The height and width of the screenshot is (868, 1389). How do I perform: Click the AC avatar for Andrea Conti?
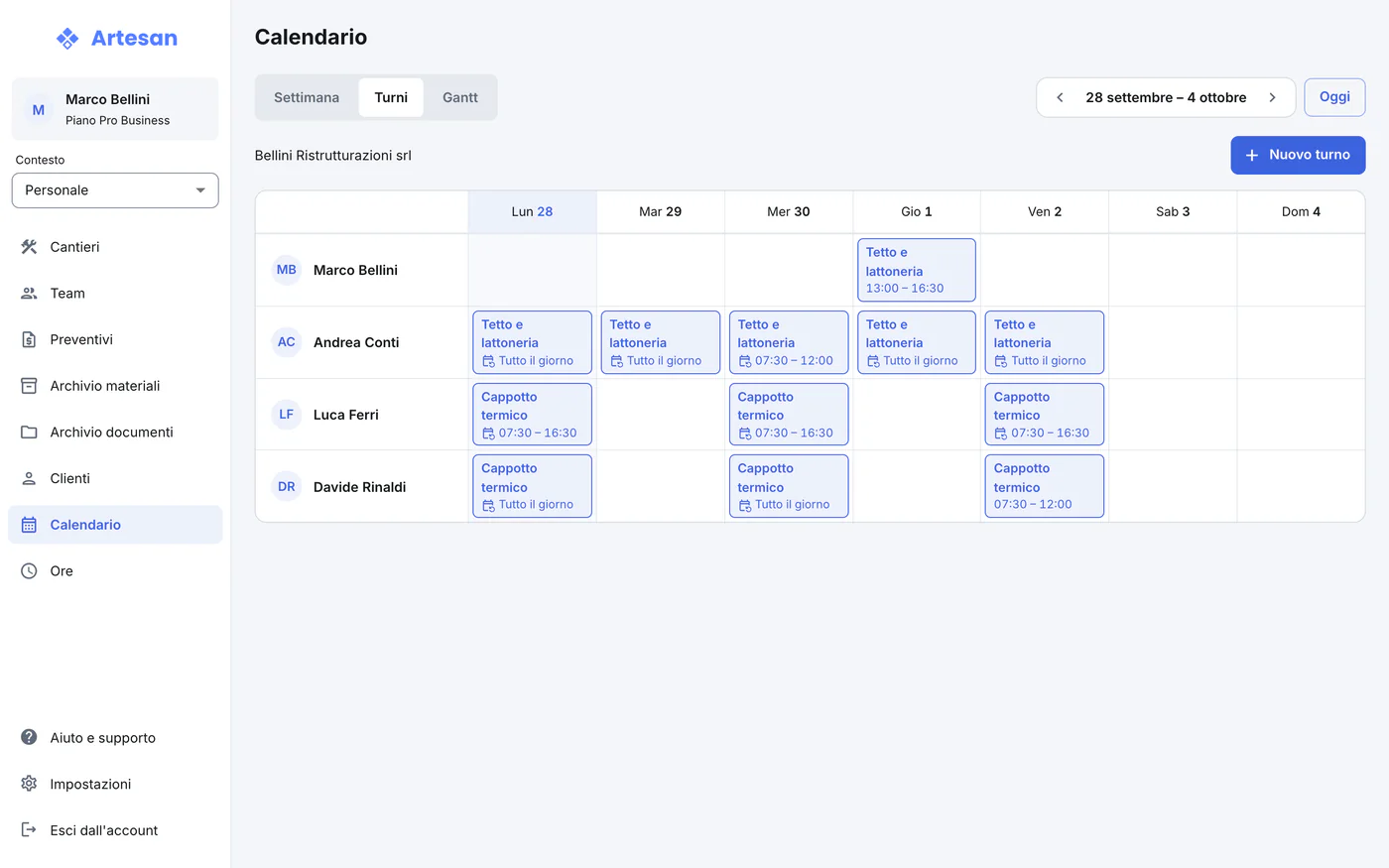tap(287, 342)
